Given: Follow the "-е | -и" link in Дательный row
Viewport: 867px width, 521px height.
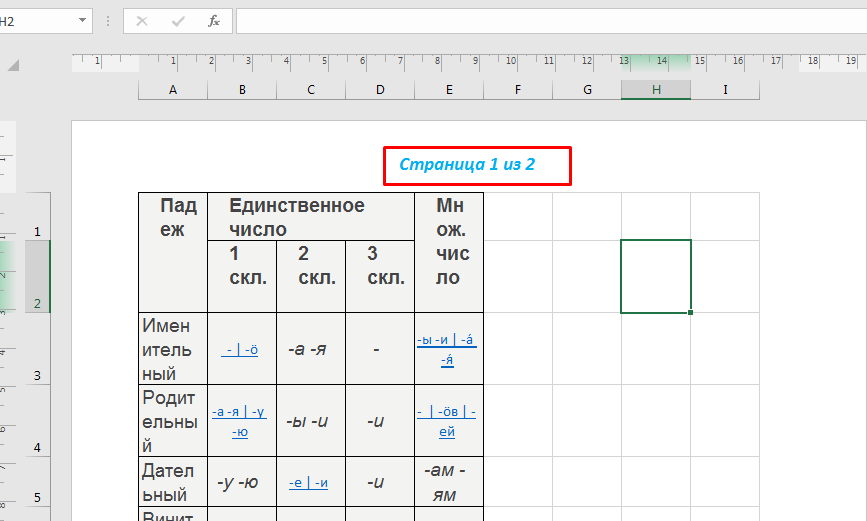Looking at the screenshot, I should tap(311, 482).
